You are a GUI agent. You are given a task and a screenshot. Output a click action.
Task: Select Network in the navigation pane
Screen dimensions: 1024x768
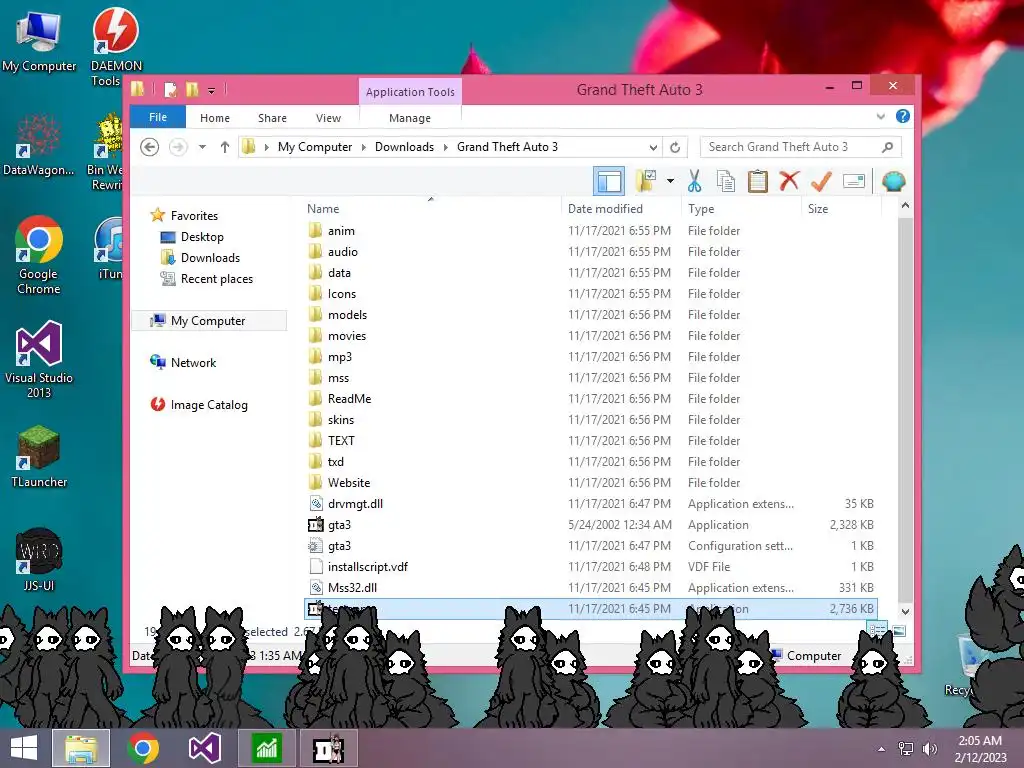point(184,362)
